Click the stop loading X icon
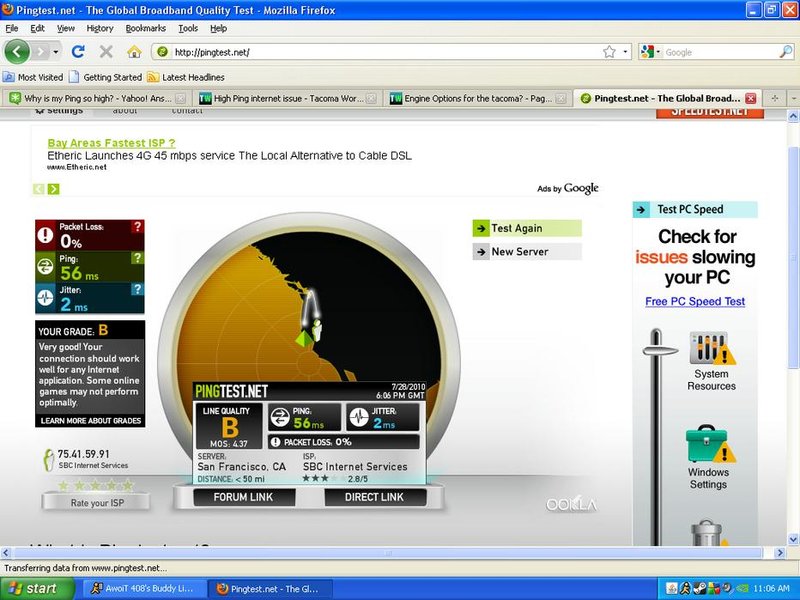Viewport: 800px width, 600px height. (x=106, y=52)
